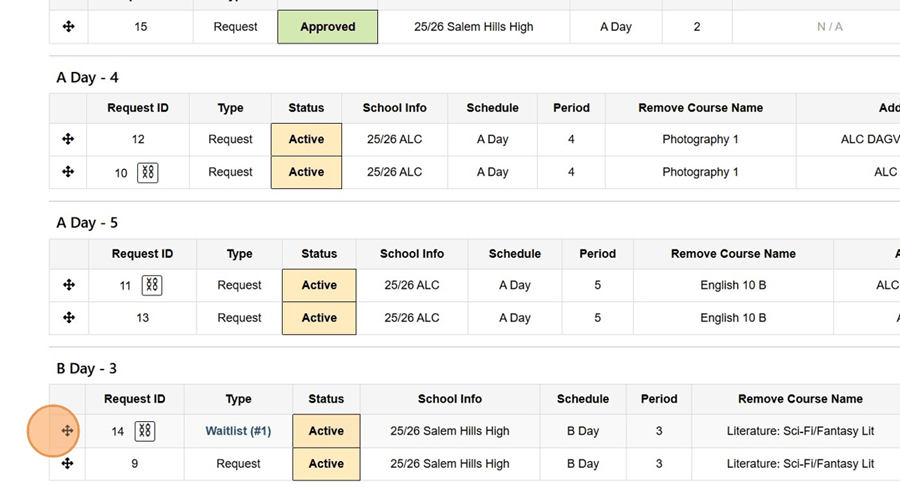This screenshot has height=503, width=900.
Task: Click the move handle for request 9
Action: (68, 464)
